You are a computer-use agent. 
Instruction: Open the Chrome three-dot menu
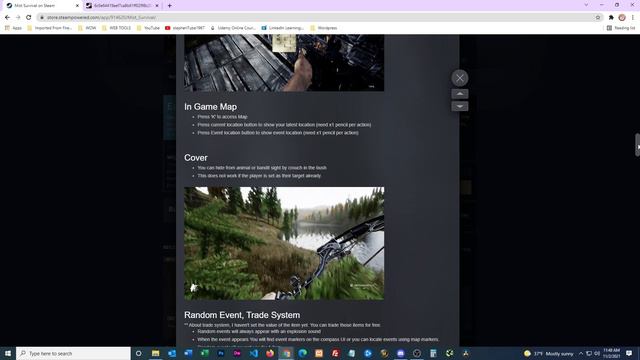pyautogui.click(x=633, y=18)
